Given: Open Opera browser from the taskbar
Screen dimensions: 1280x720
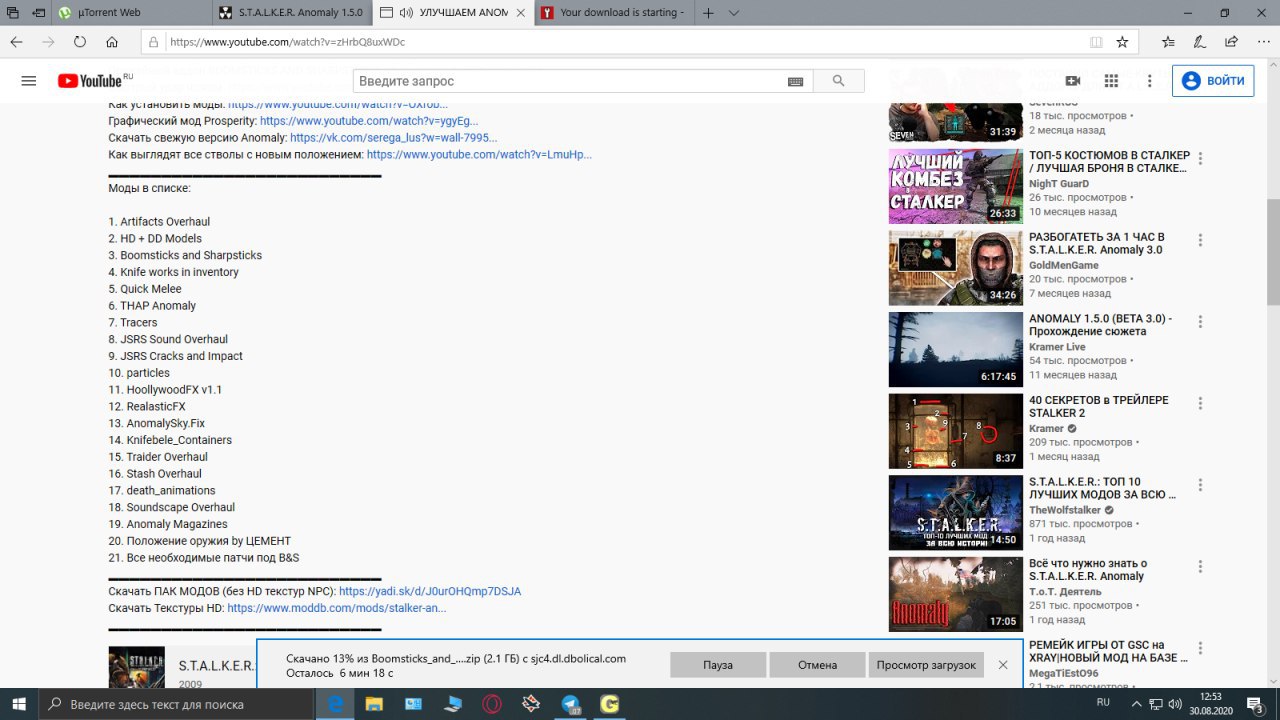Looking at the screenshot, I should pyautogui.click(x=492, y=704).
